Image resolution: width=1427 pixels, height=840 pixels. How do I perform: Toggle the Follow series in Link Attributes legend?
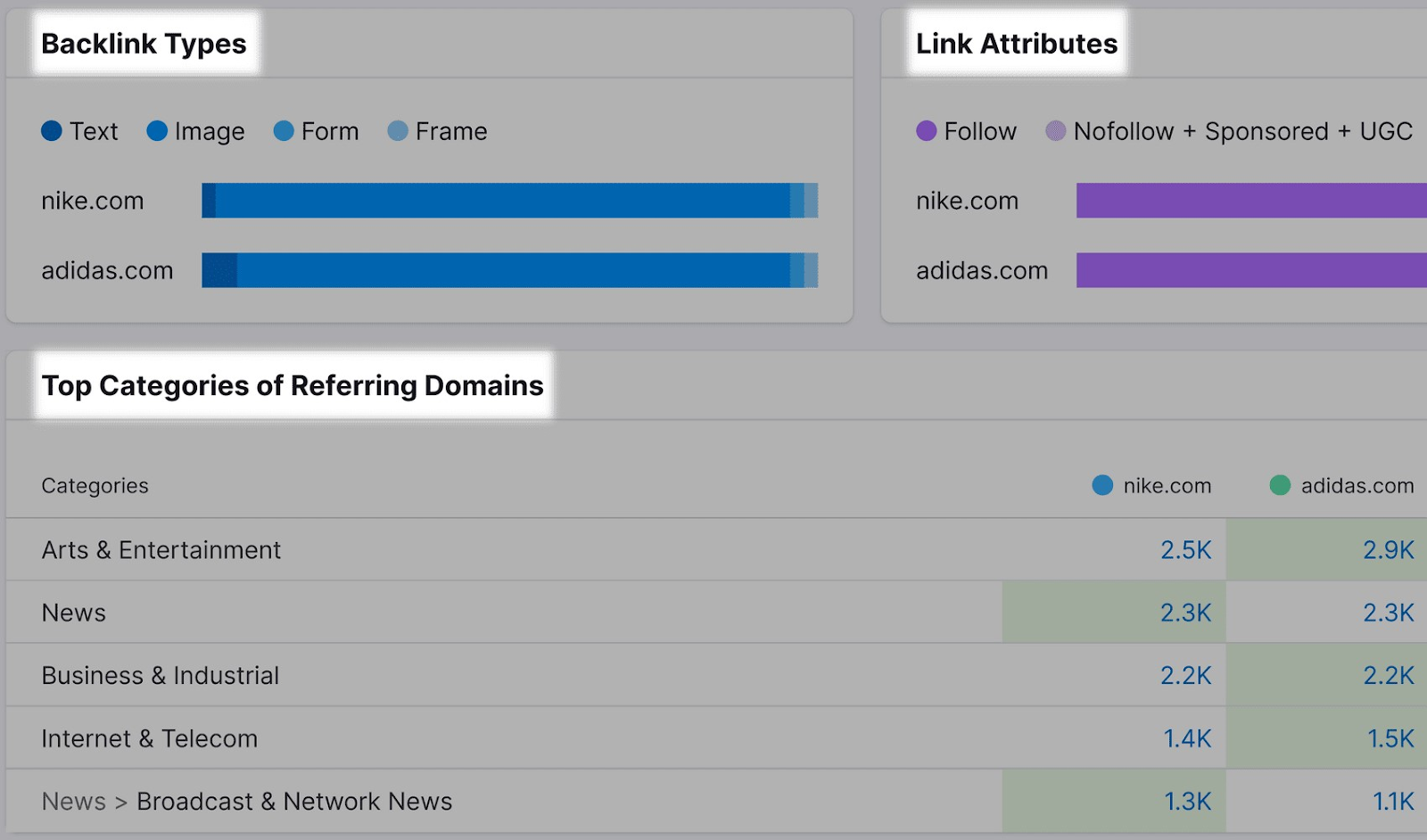tap(967, 131)
